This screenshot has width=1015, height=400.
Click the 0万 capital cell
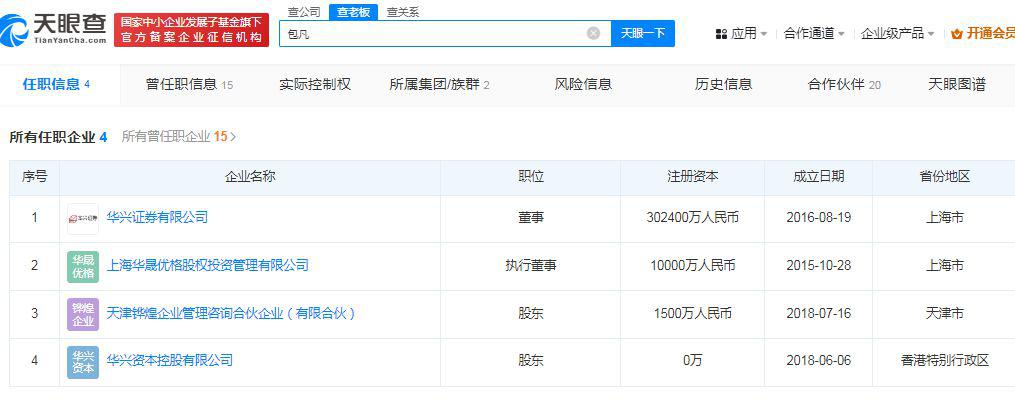[x=693, y=361]
